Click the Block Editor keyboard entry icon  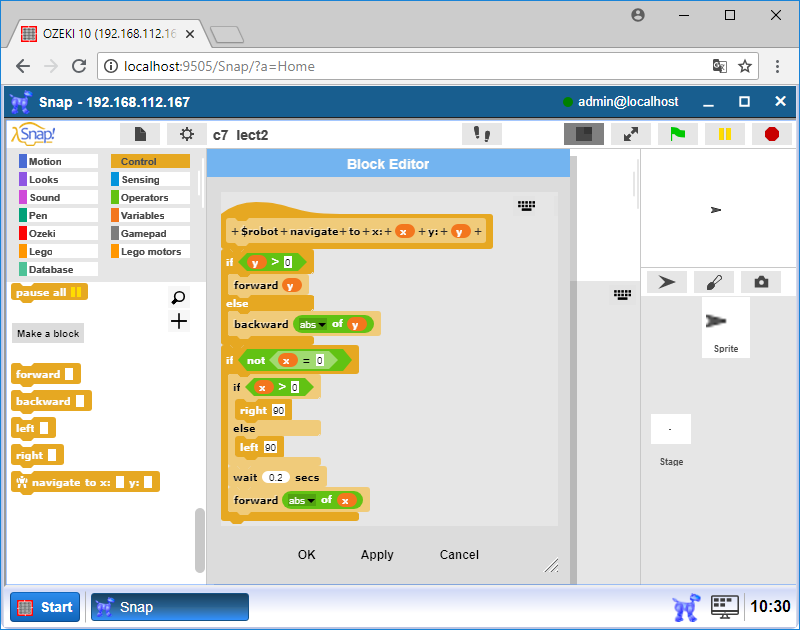pos(527,206)
